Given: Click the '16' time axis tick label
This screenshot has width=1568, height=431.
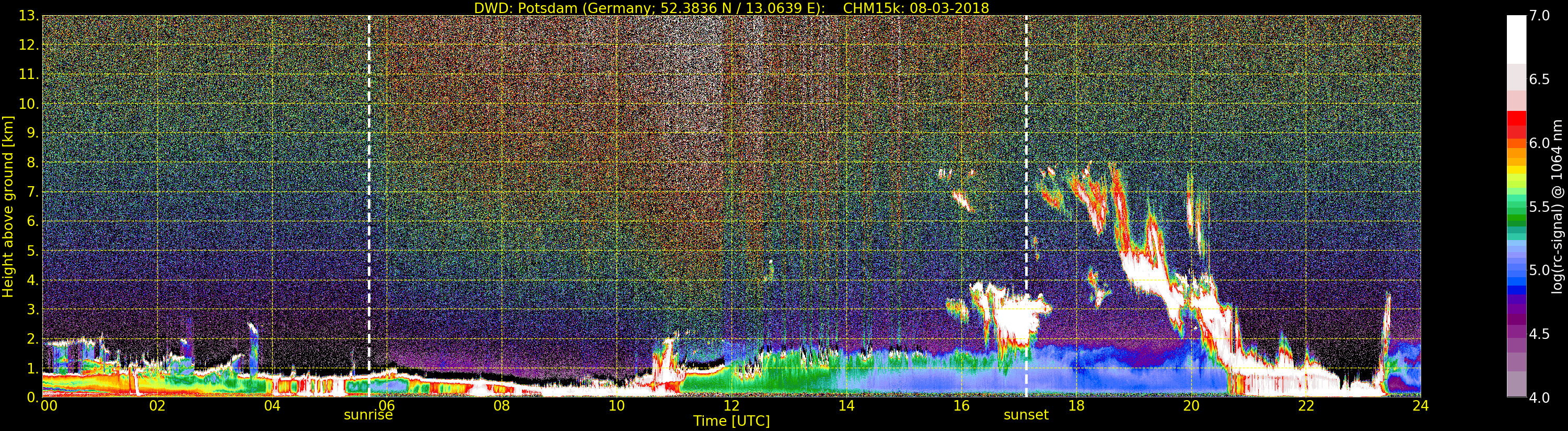Looking at the screenshot, I should coord(961,406).
